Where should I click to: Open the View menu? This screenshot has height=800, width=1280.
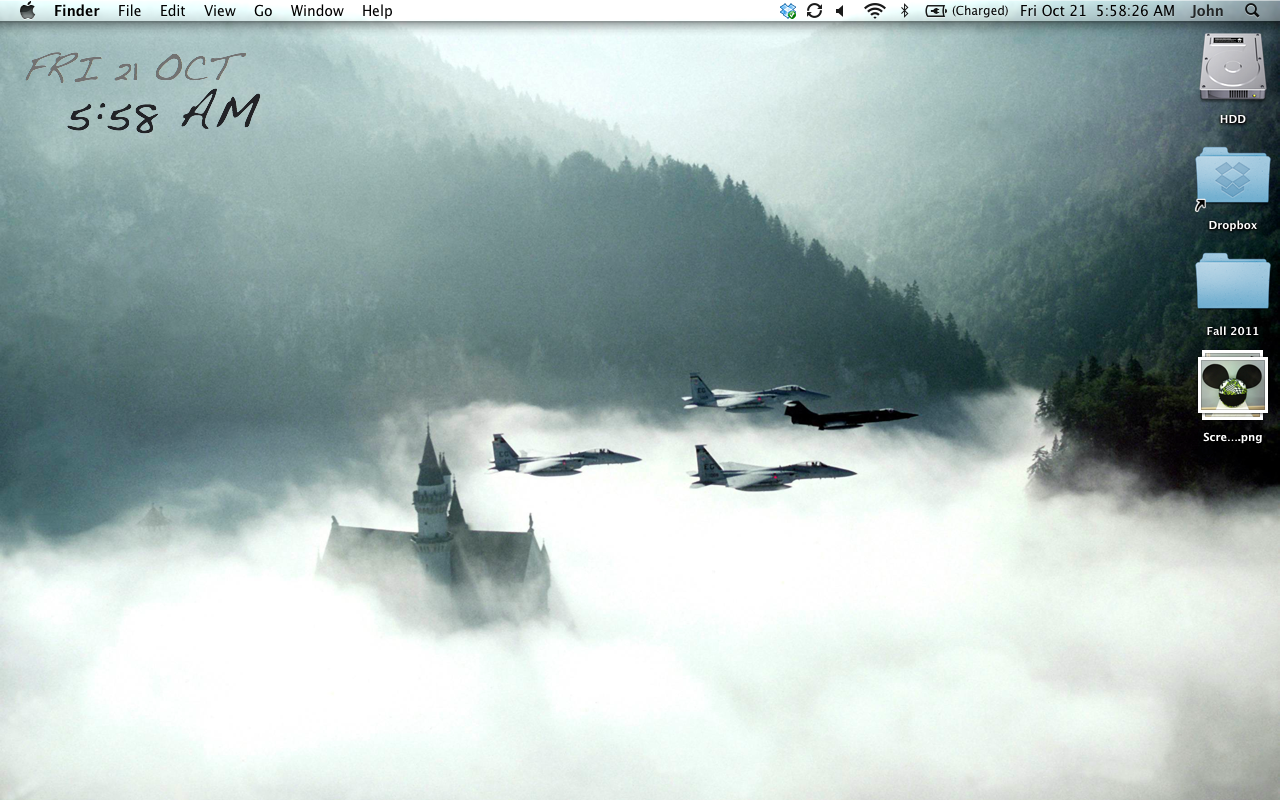coord(219,11)
